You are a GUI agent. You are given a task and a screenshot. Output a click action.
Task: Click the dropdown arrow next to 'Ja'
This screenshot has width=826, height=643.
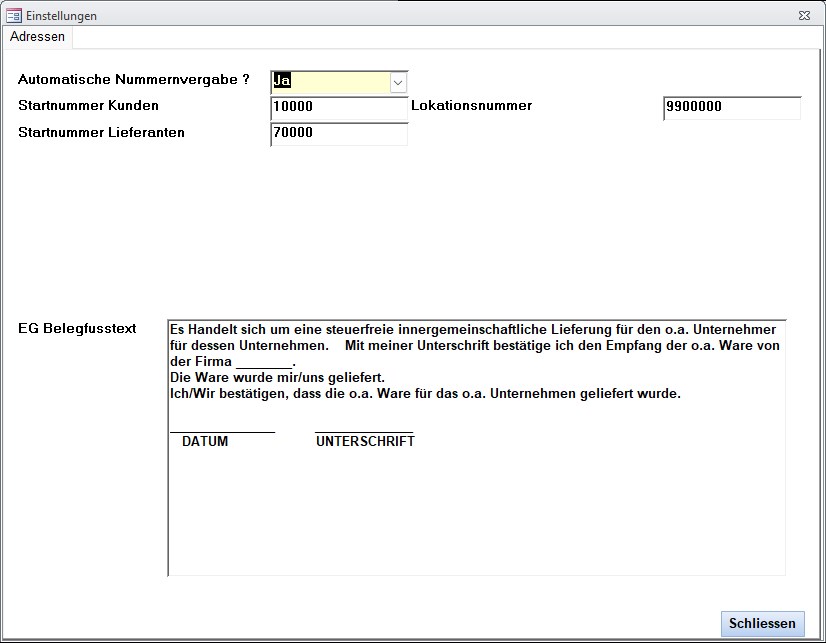tap(398, 82)
